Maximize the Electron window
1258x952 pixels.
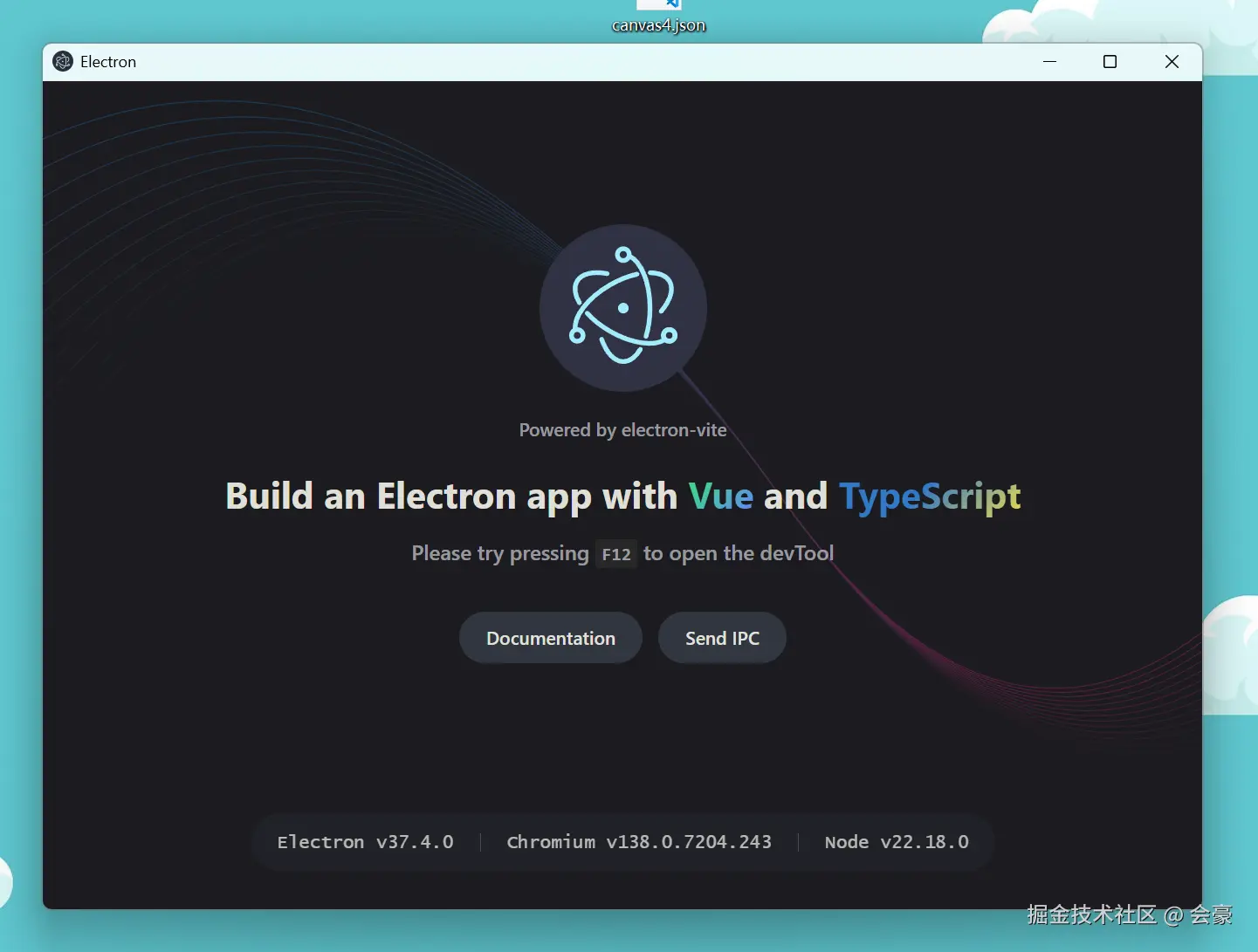[x=1110, y=61]
